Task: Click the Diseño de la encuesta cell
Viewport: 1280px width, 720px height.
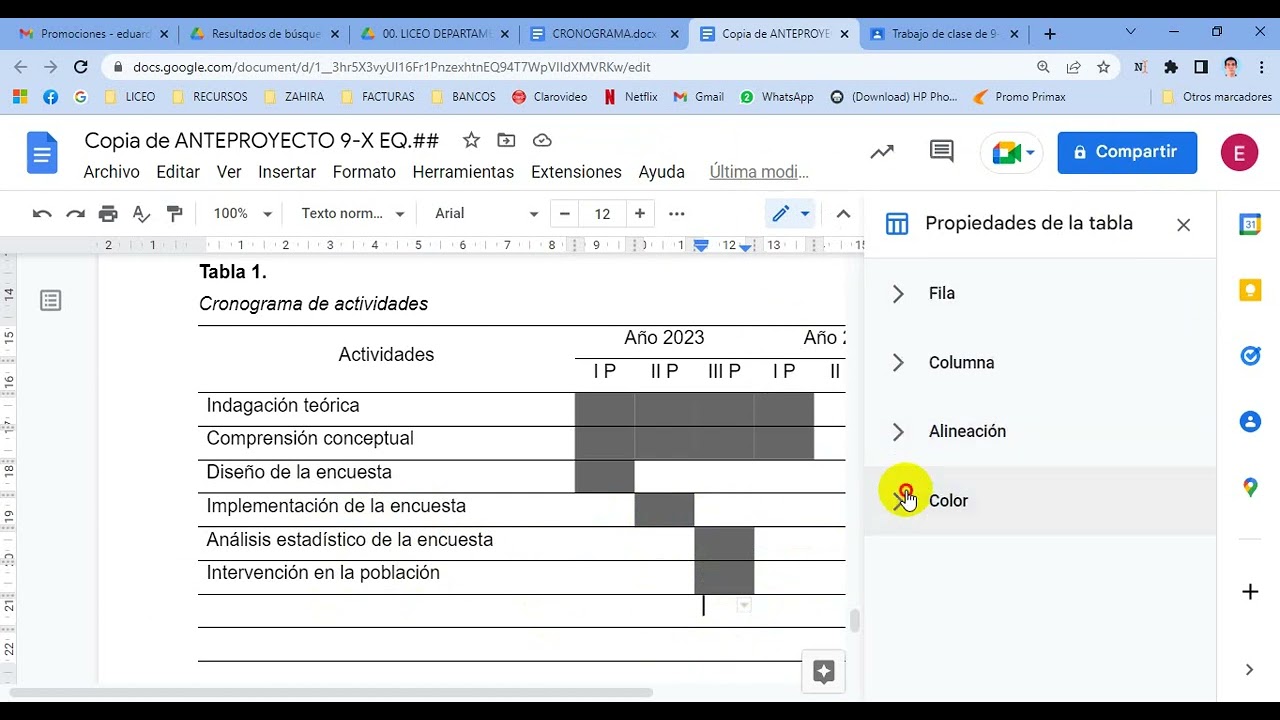Action: (x=386, y=476)
